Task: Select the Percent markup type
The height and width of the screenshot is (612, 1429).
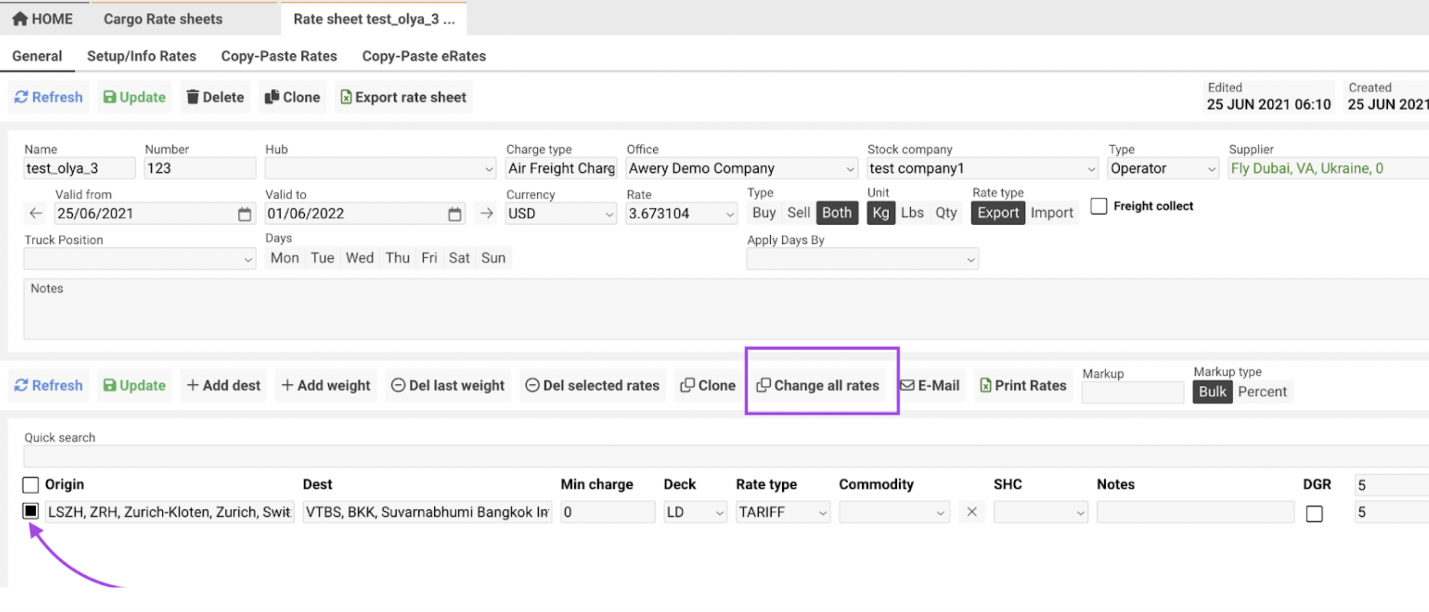Action: (x=1262, y=392)
